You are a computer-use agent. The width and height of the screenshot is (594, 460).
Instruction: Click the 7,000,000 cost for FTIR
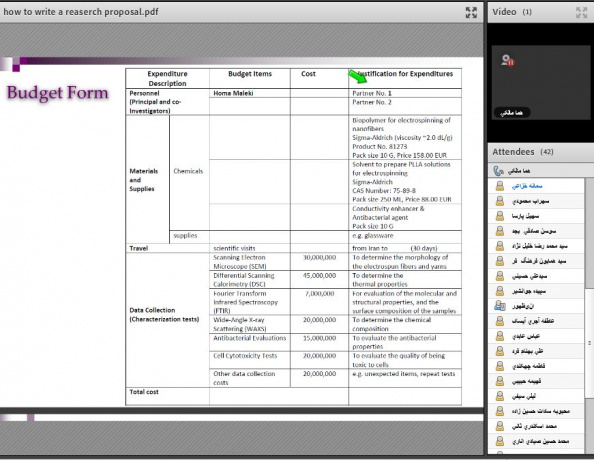click(x=319, y=294)
